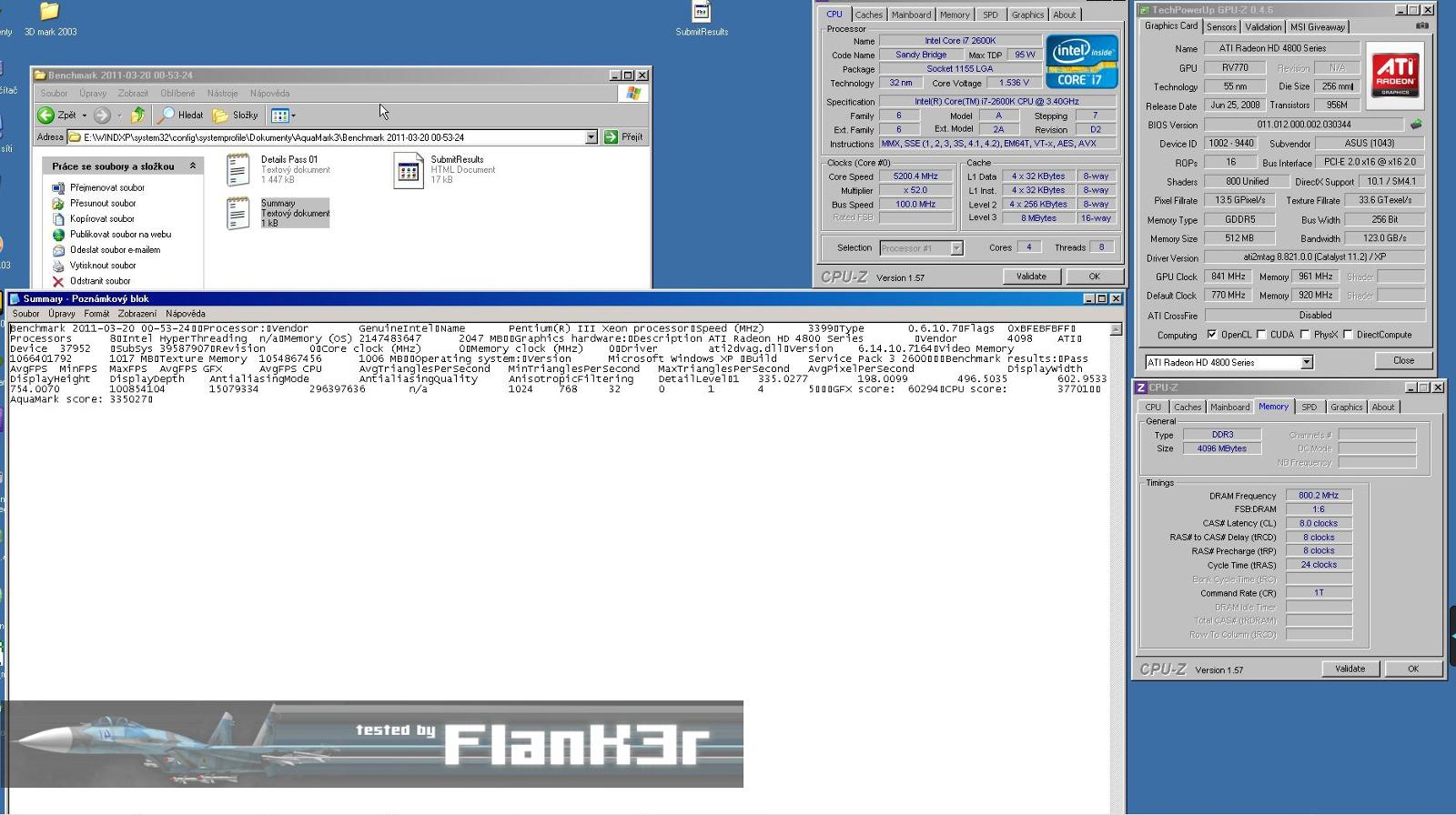Click DRAM Frequency value 800.2 MHz
This screenshot has height=815, width=1456.
1319,496
